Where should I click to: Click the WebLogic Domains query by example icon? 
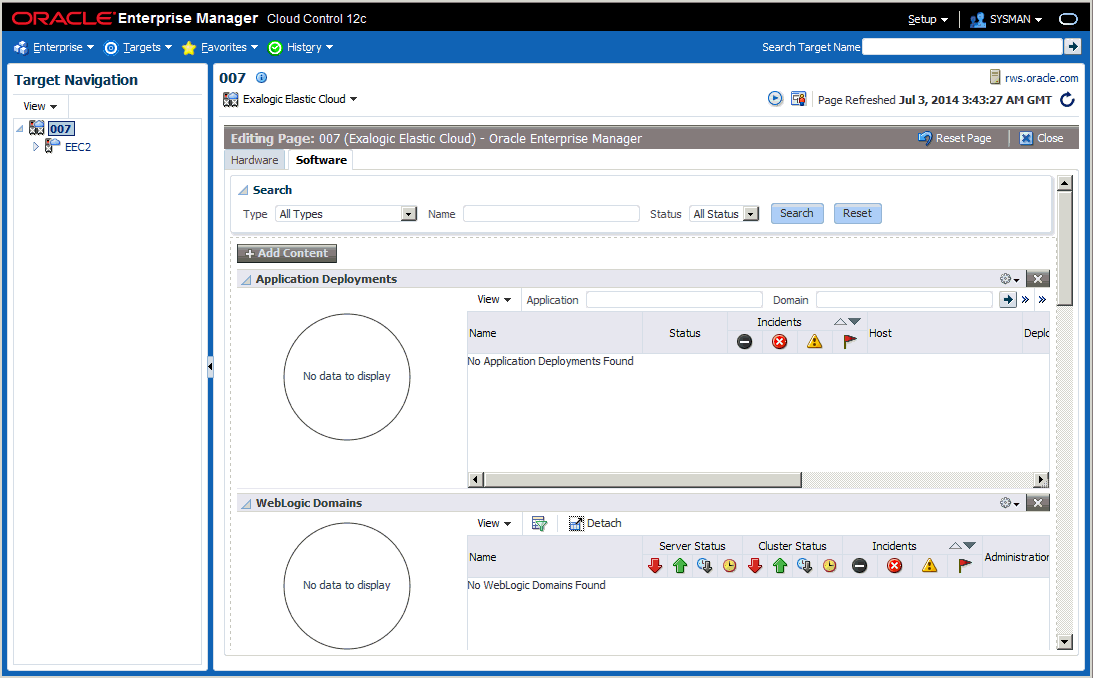pos(540,523)
